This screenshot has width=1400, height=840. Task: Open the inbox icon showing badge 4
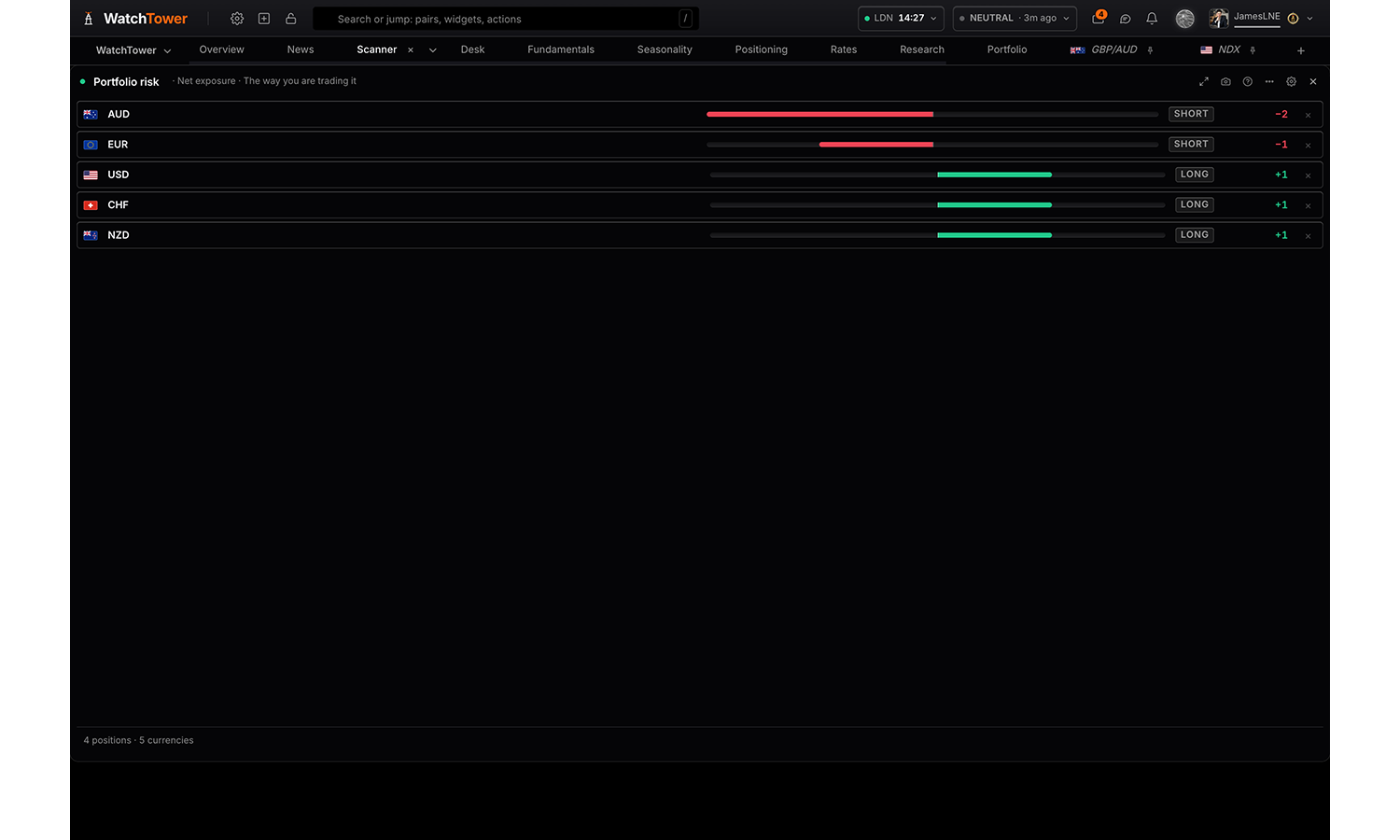click(1099, 18)
